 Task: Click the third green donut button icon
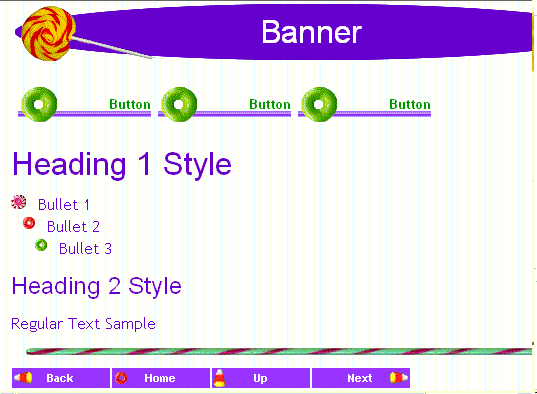[319, 104]
